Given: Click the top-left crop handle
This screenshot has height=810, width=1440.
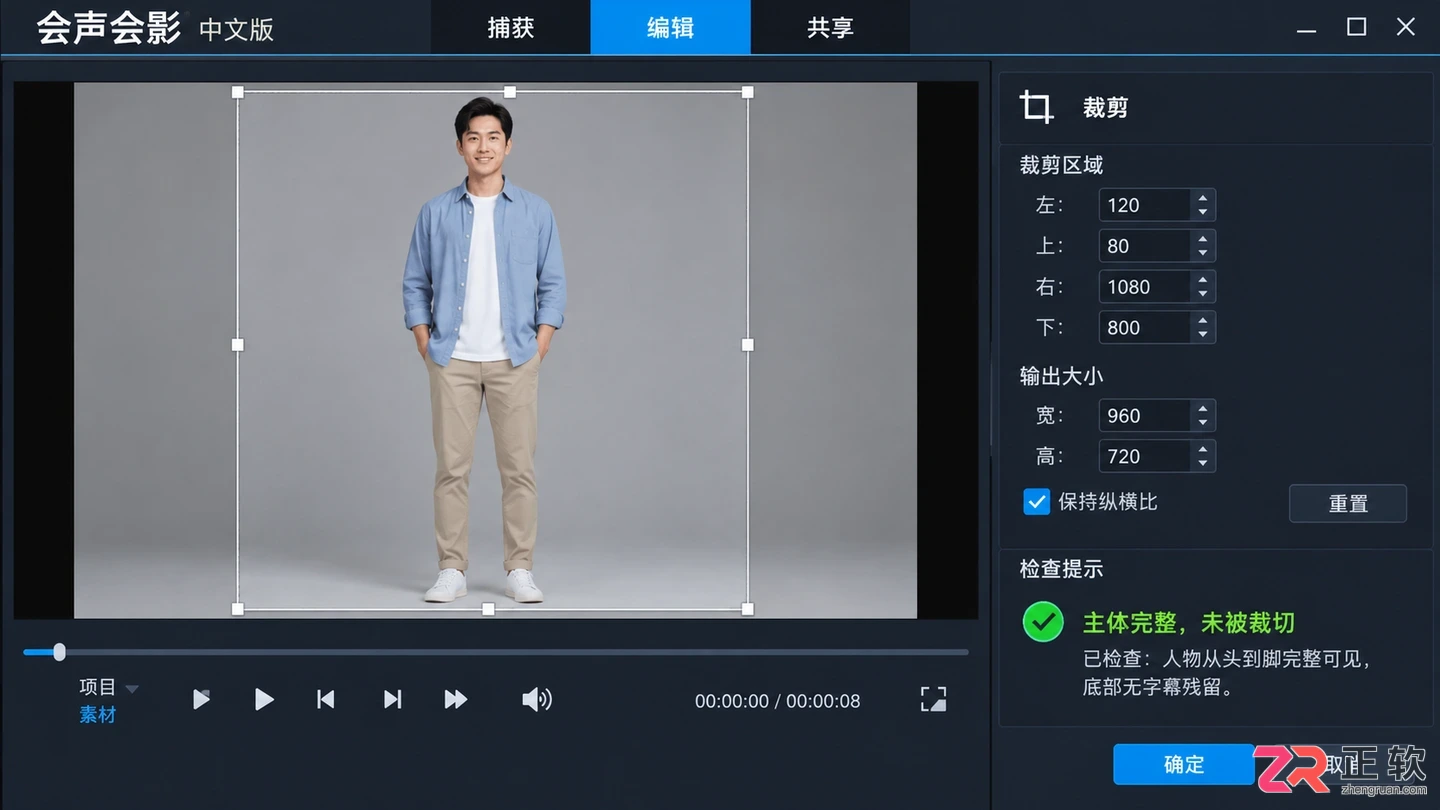Looking at the screenshot, I should coord(238,92).
